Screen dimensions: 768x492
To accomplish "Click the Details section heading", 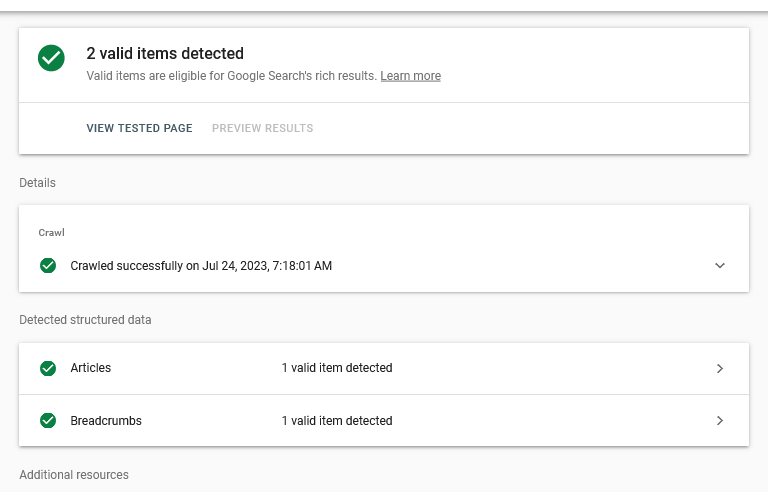I will 37,183.
